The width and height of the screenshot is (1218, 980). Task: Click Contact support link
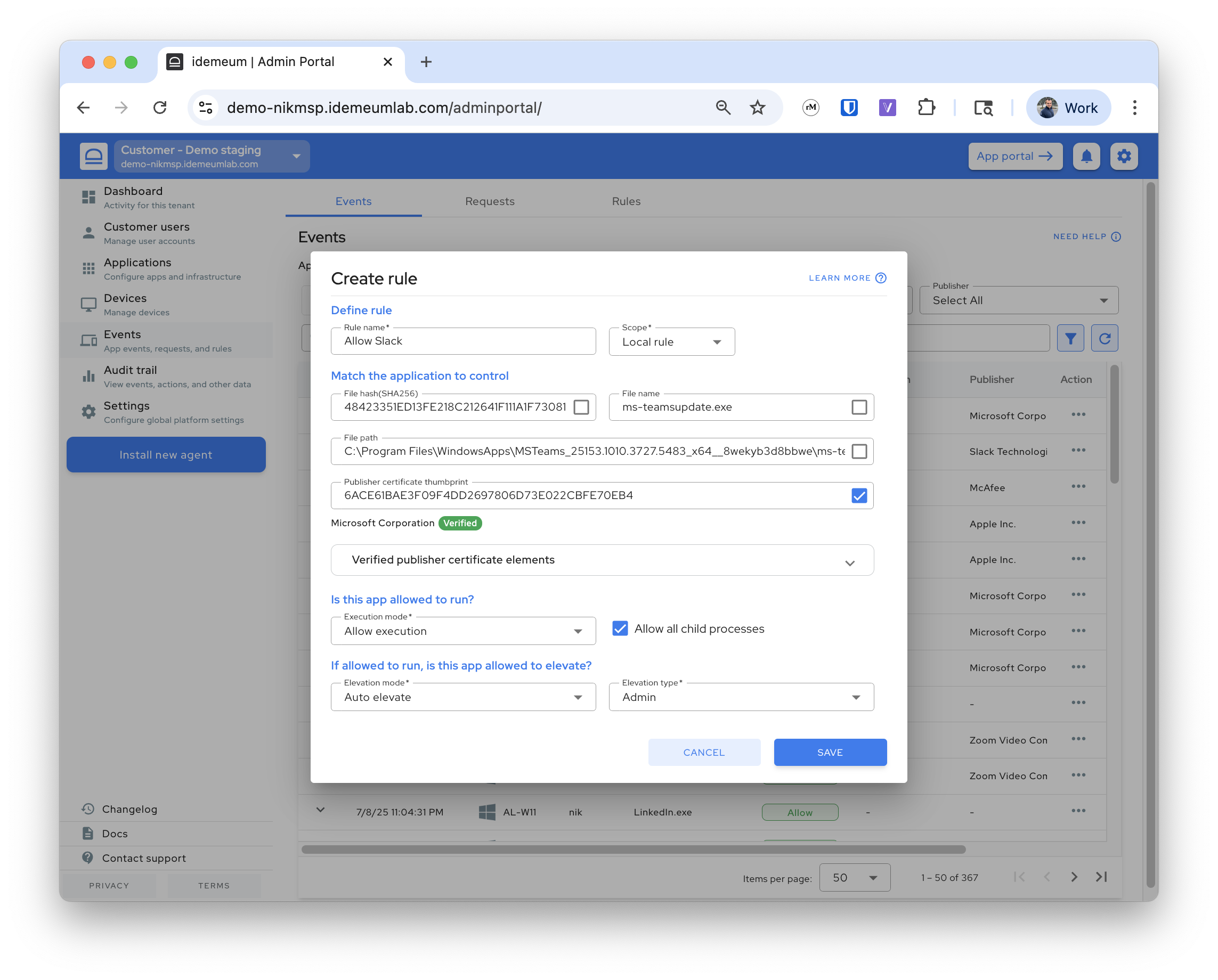point(143,857)
